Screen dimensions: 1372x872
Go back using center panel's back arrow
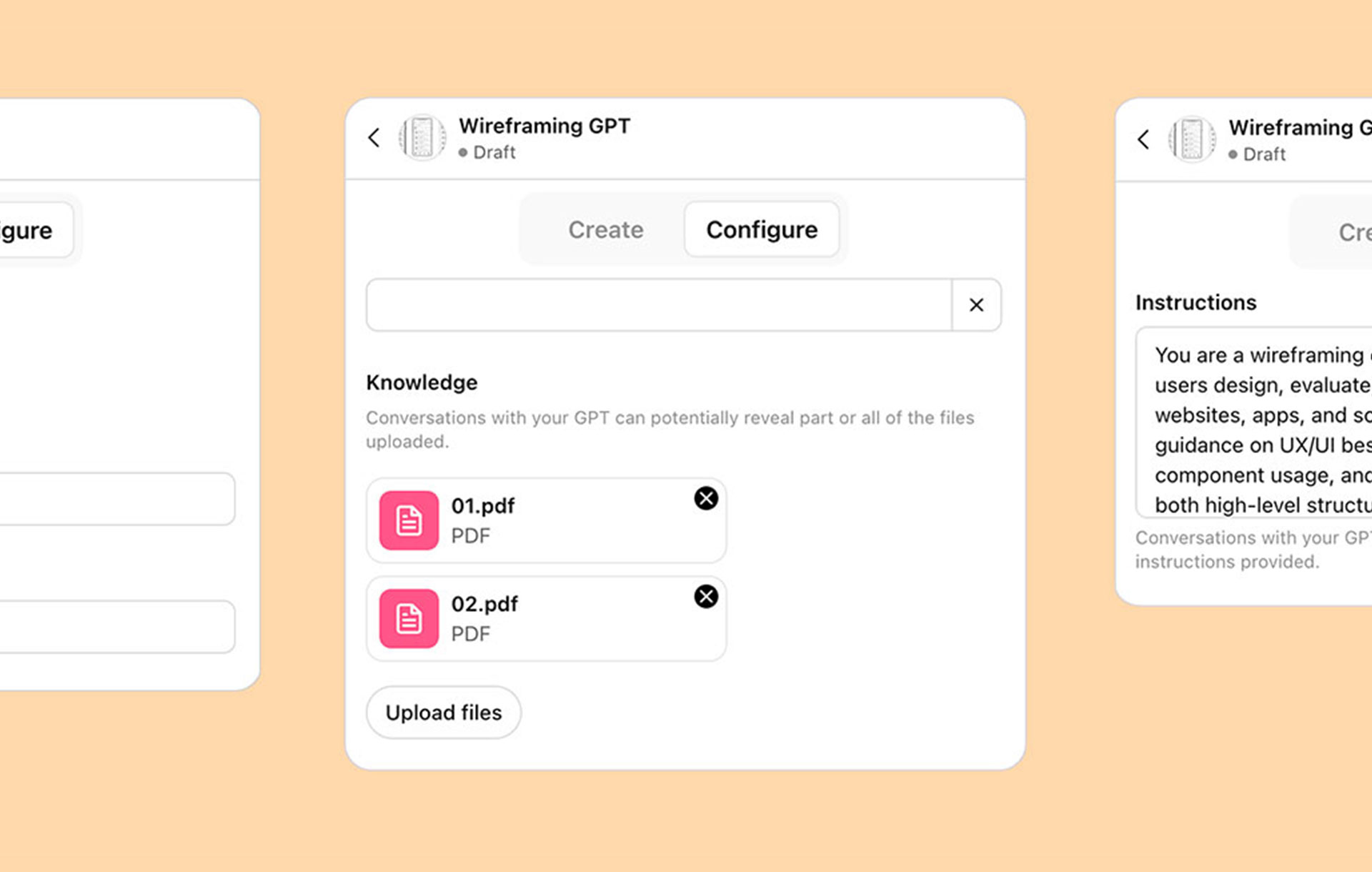(x=374, y=137)
